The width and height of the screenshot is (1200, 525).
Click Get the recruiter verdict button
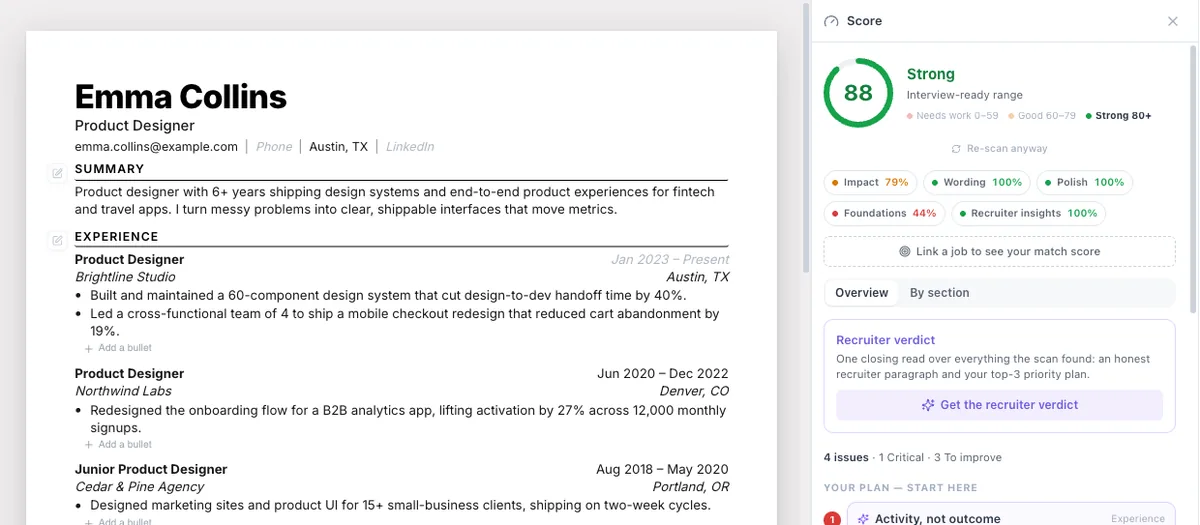999,405
